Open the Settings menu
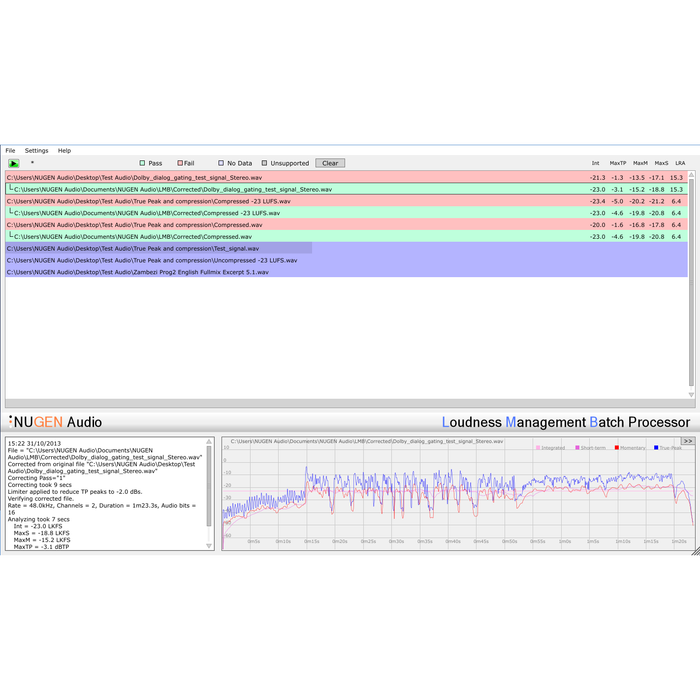Screen dimensions: 700x700 tap(36, 150)
